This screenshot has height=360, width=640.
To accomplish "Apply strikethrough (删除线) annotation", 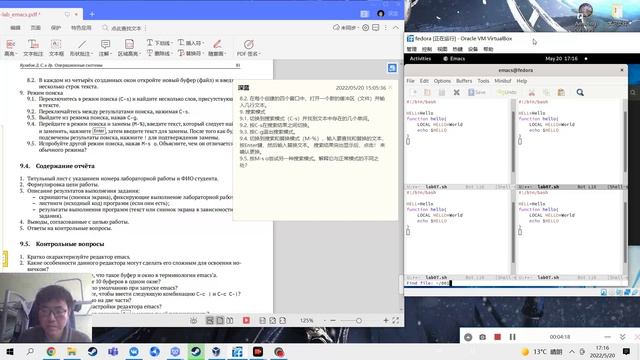I will (x=159, y=53).
